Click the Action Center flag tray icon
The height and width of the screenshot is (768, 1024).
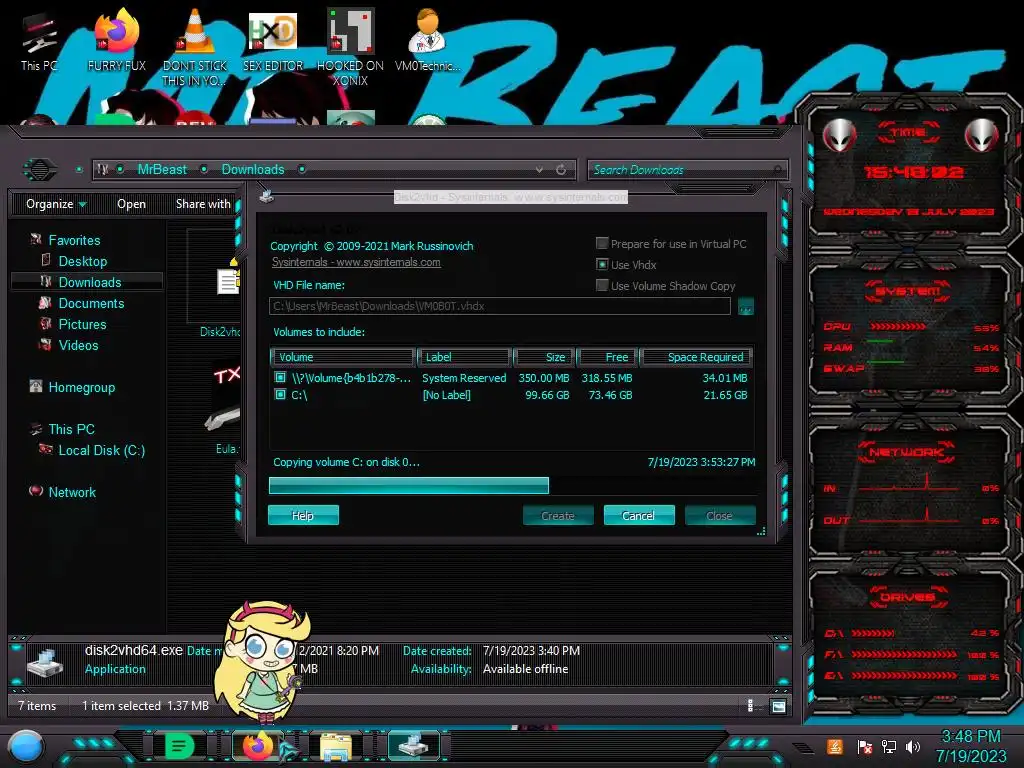pyautogui.click(x=864, y=746)
